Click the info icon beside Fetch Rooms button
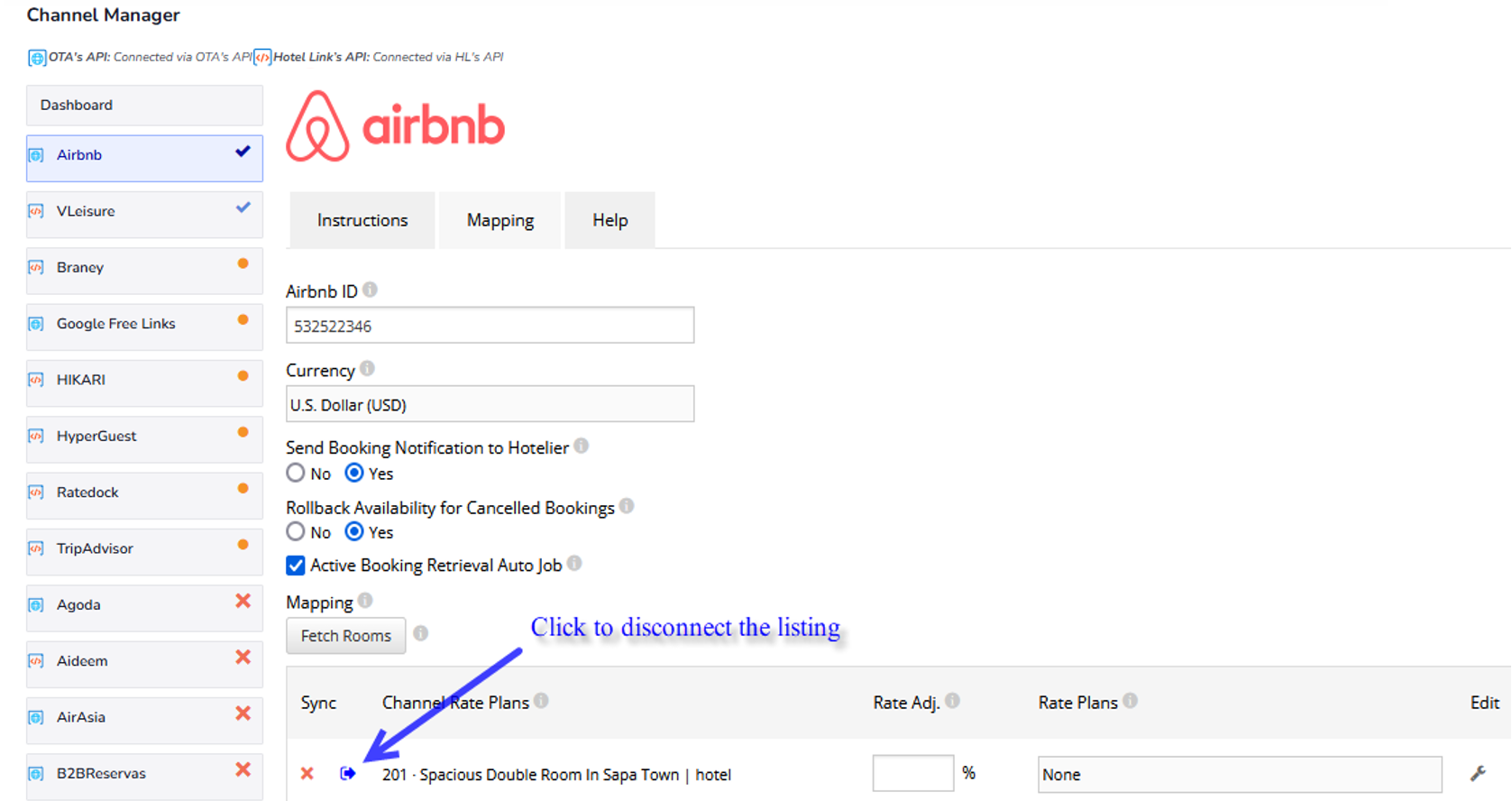 [420, 633]
